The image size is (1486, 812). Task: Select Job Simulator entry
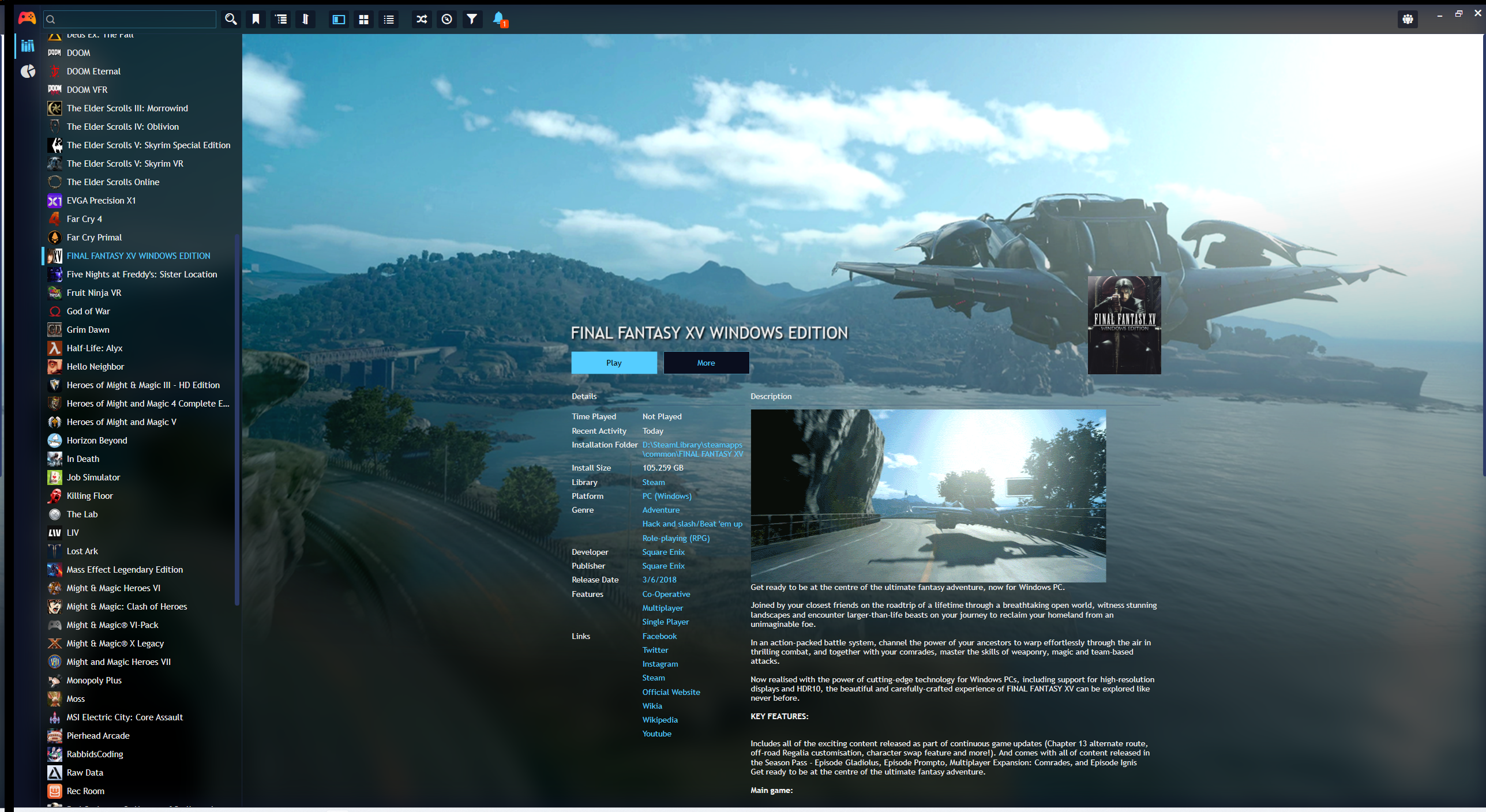coord(141,477)
